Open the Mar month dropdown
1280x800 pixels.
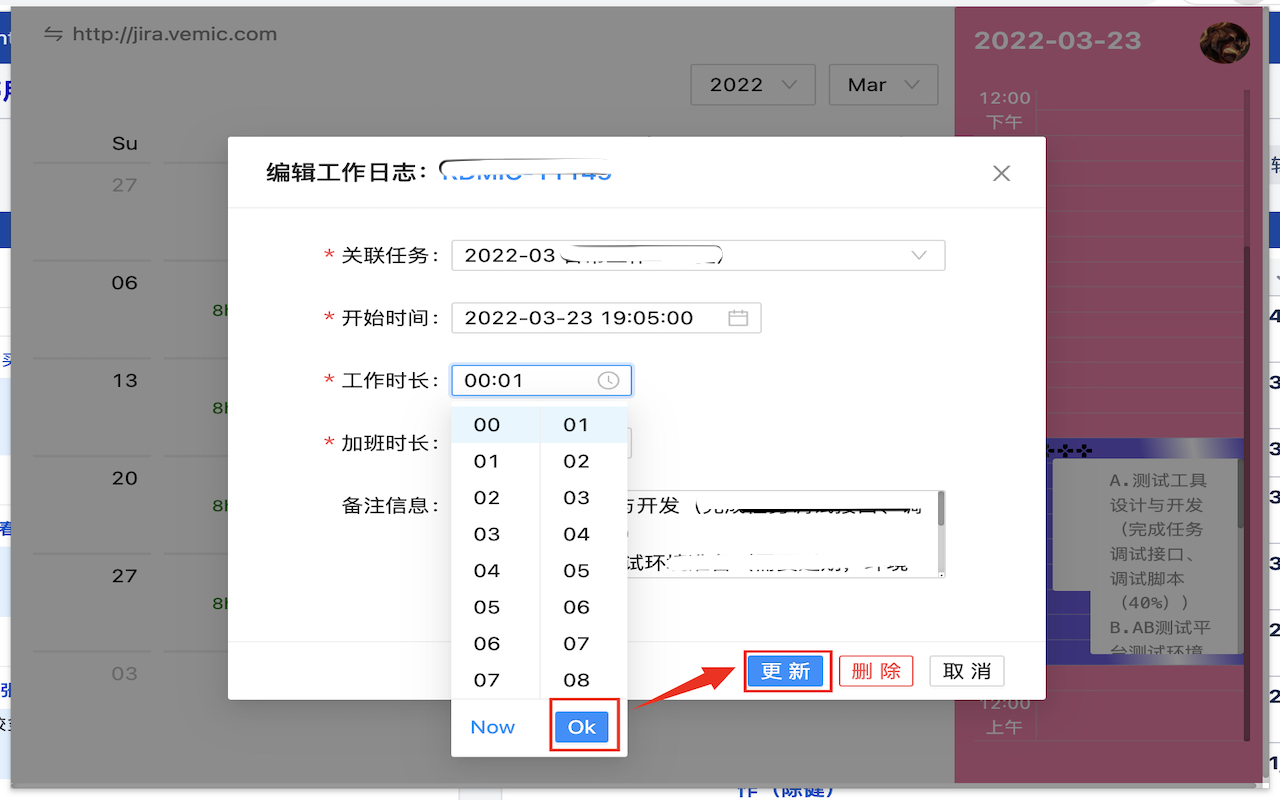883,85
